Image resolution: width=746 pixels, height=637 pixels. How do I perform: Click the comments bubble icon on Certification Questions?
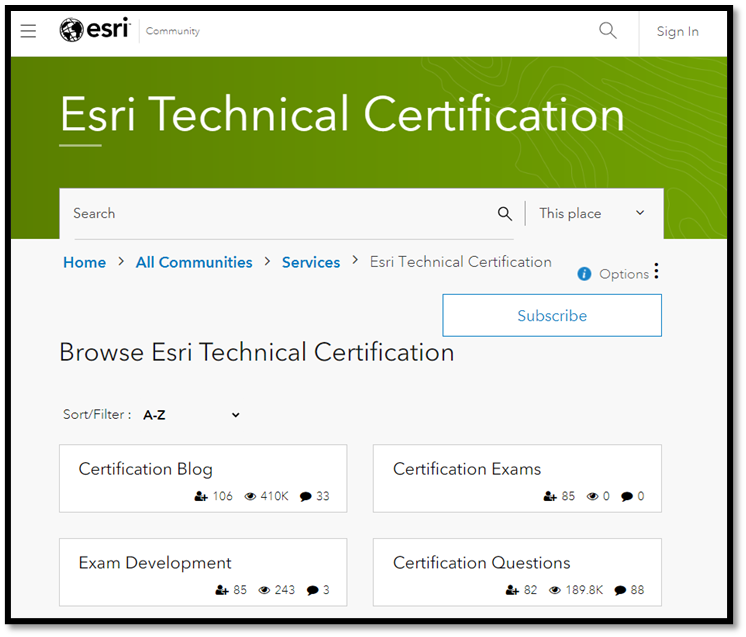[x=620, y=590]
